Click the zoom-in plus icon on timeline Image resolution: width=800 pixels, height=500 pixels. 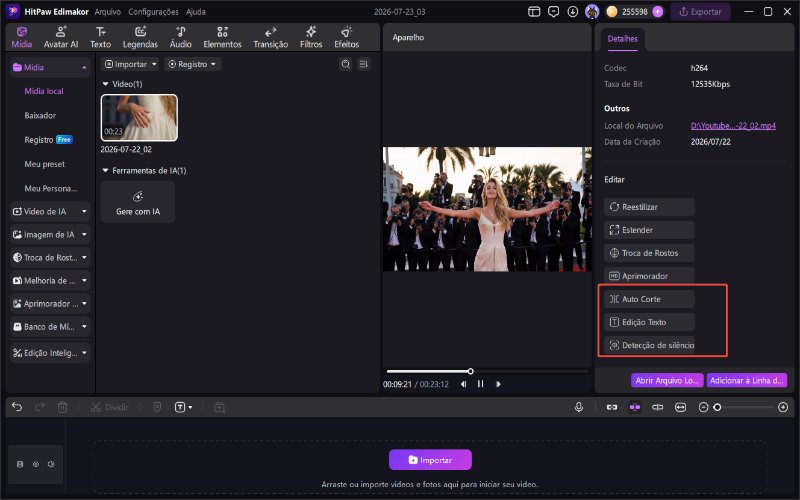click(783, 407)
